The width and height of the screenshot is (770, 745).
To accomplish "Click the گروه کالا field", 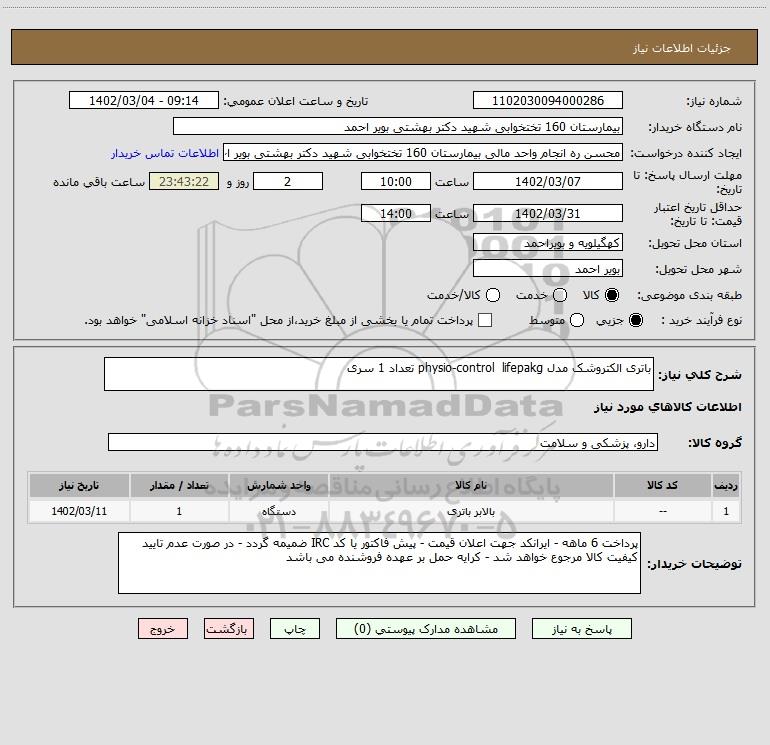I will pos(383,442).
